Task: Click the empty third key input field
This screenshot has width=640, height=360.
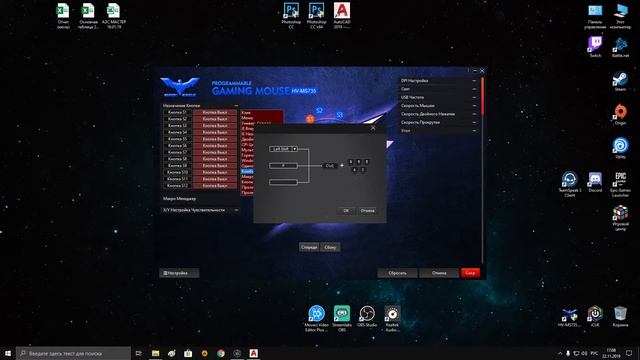Action: (x=283, y=182)
